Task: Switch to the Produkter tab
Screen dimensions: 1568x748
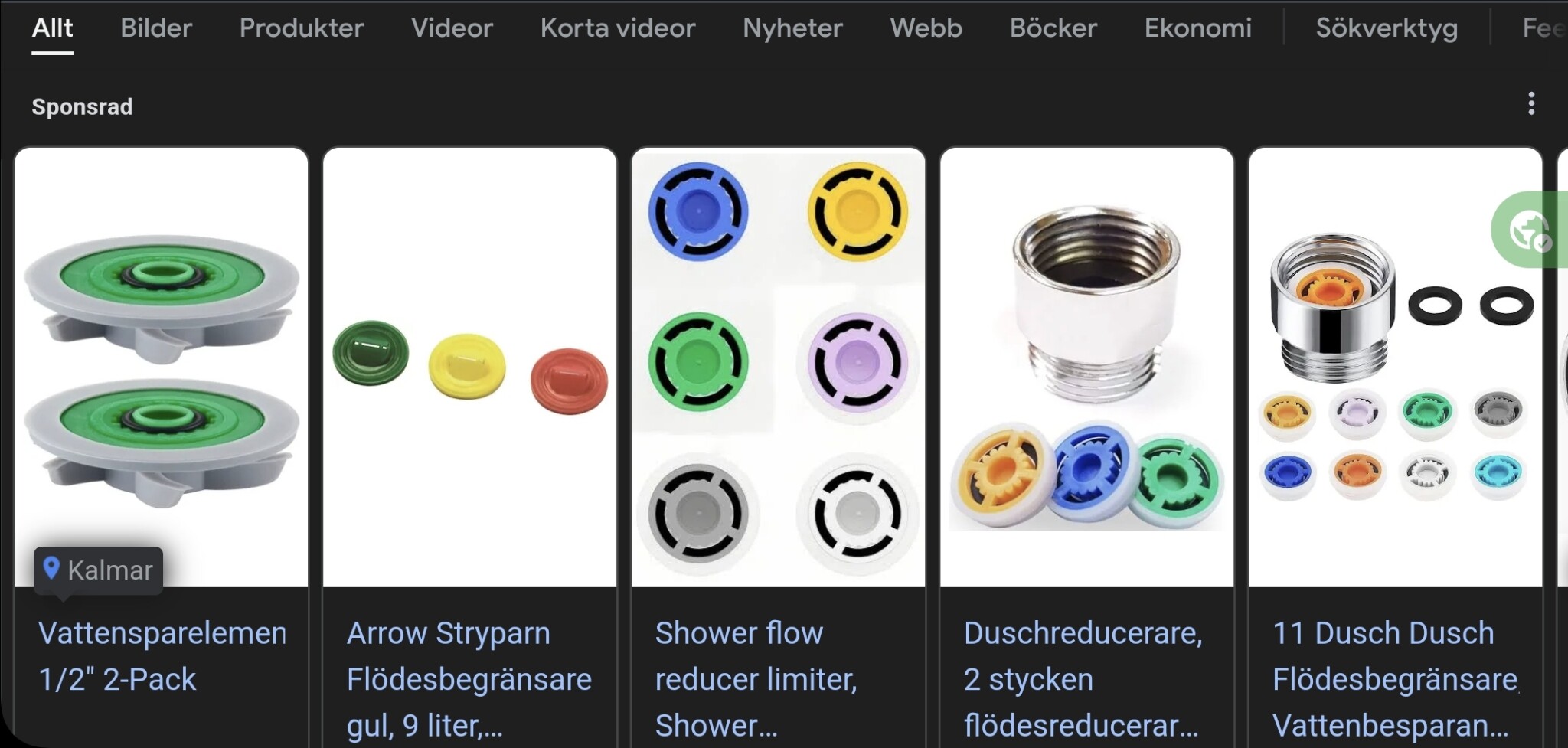Action: tap(302, 28)
